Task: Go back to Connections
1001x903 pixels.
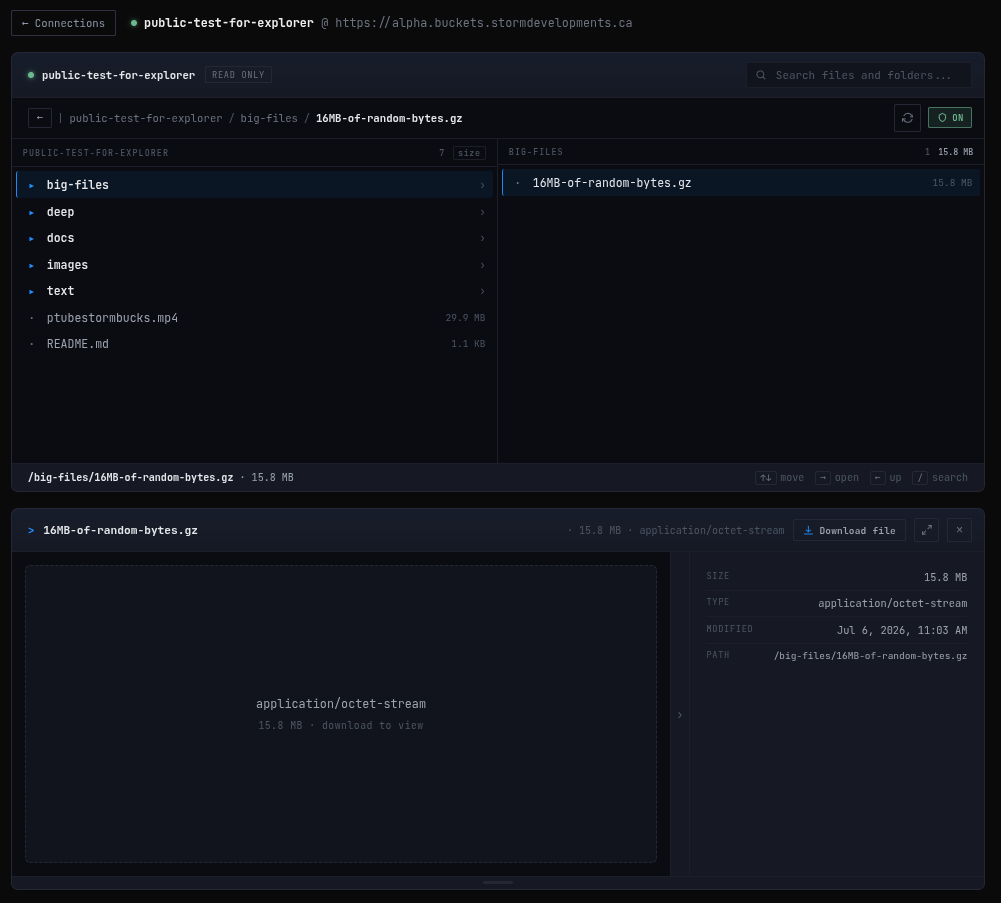Action: pos(63,23)
